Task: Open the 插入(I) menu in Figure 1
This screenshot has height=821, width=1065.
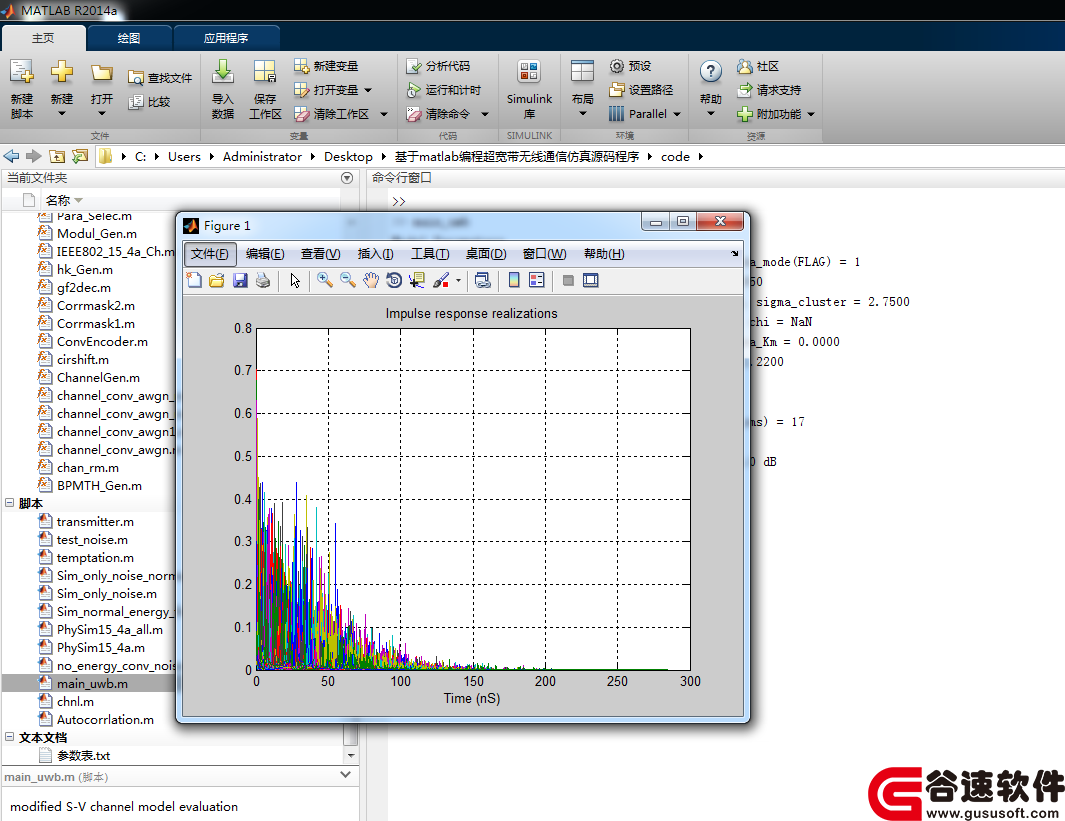Action: pyautogui.click(x=376, y=254)
